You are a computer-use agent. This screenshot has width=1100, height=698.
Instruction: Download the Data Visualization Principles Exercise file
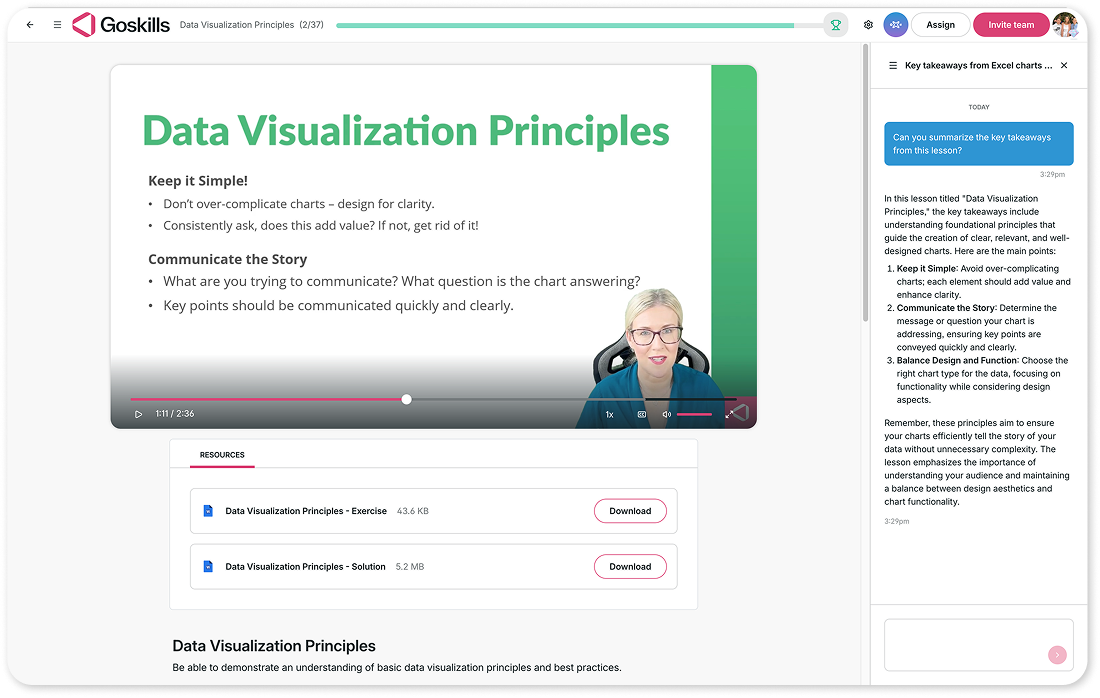coord(630,511)
